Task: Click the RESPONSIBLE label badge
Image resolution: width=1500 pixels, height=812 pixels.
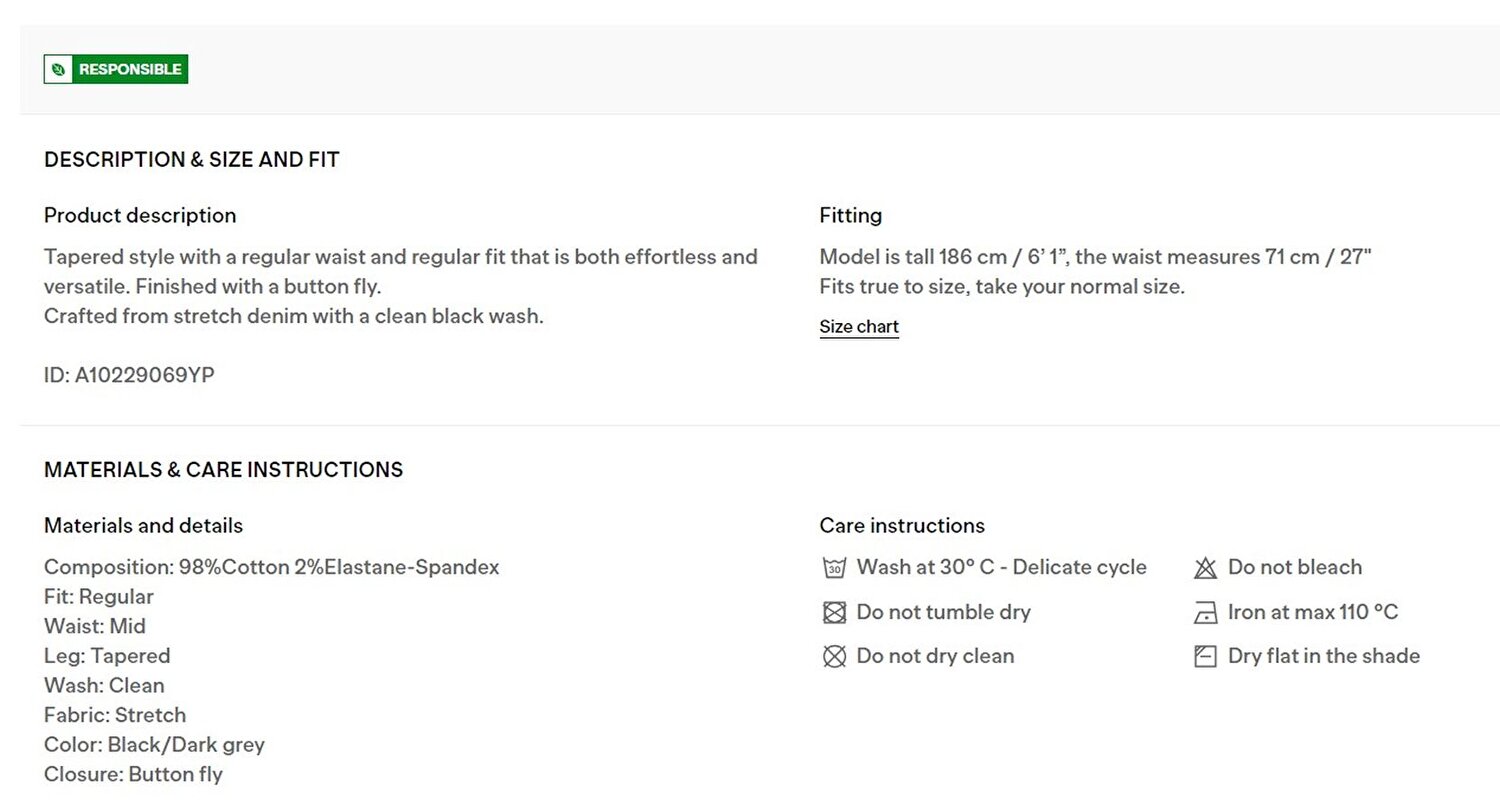Action: point(116,69)
